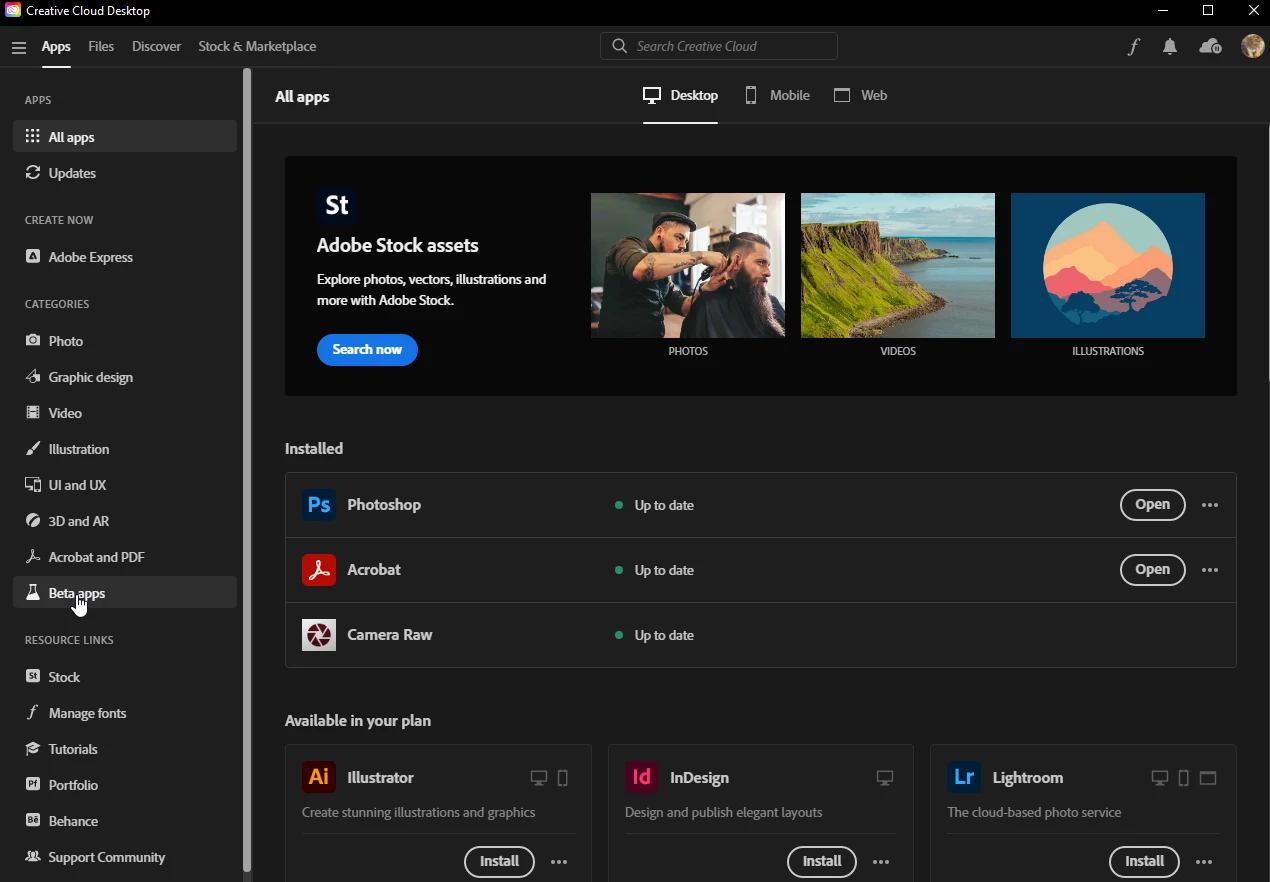Install Illustrator
The width and height of the screenshot is (1270, 882).
tap(499, 861)
